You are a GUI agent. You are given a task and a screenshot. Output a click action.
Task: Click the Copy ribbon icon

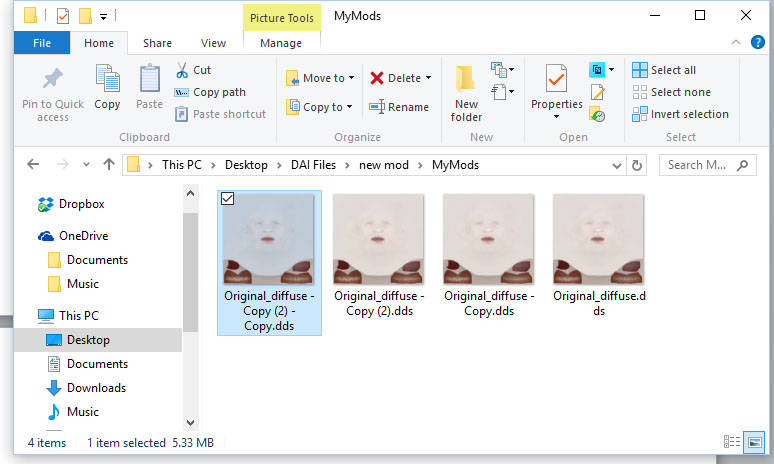pos(107,79)
